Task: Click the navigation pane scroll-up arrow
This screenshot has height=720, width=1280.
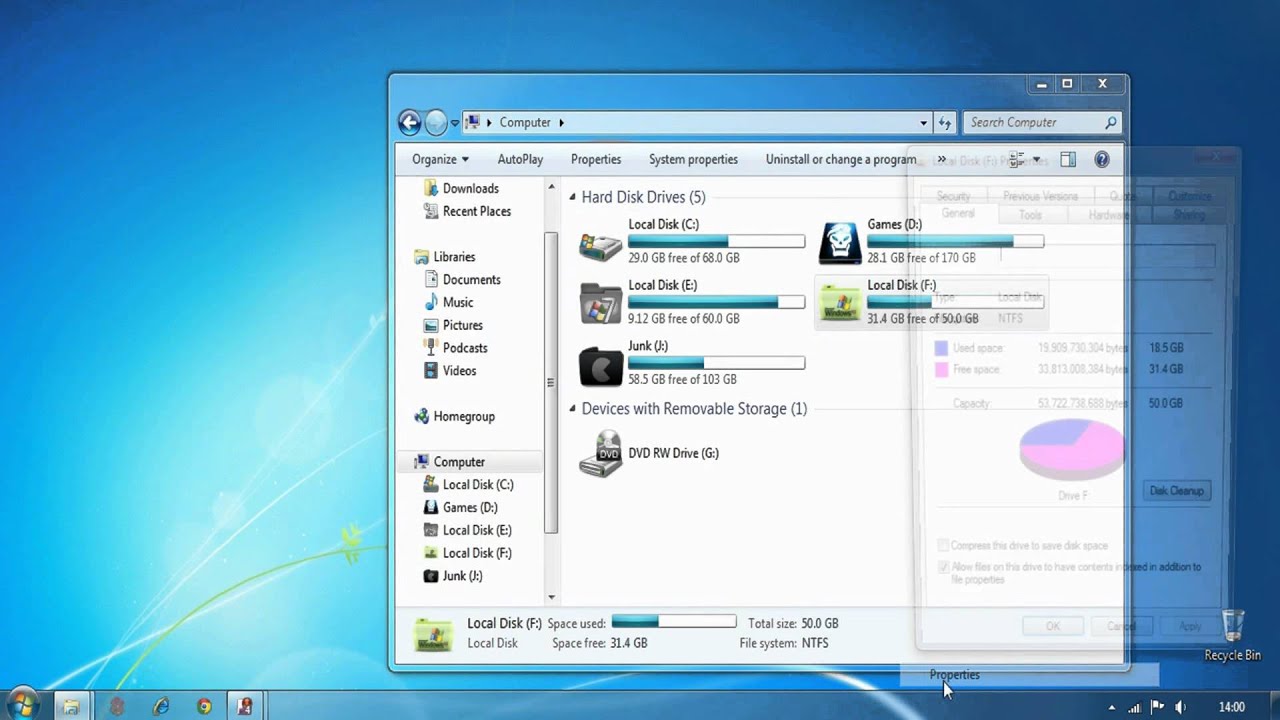Action: (550, 187)
